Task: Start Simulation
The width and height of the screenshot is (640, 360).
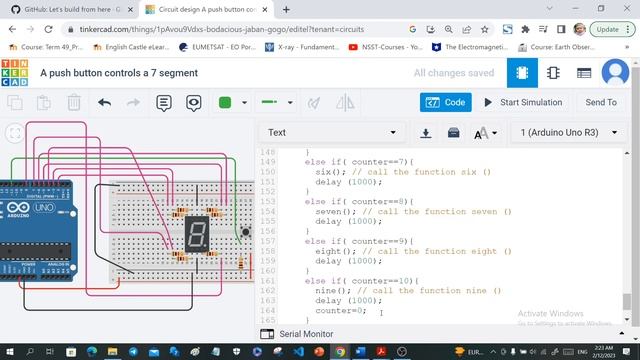Action: tap(523, 102)
